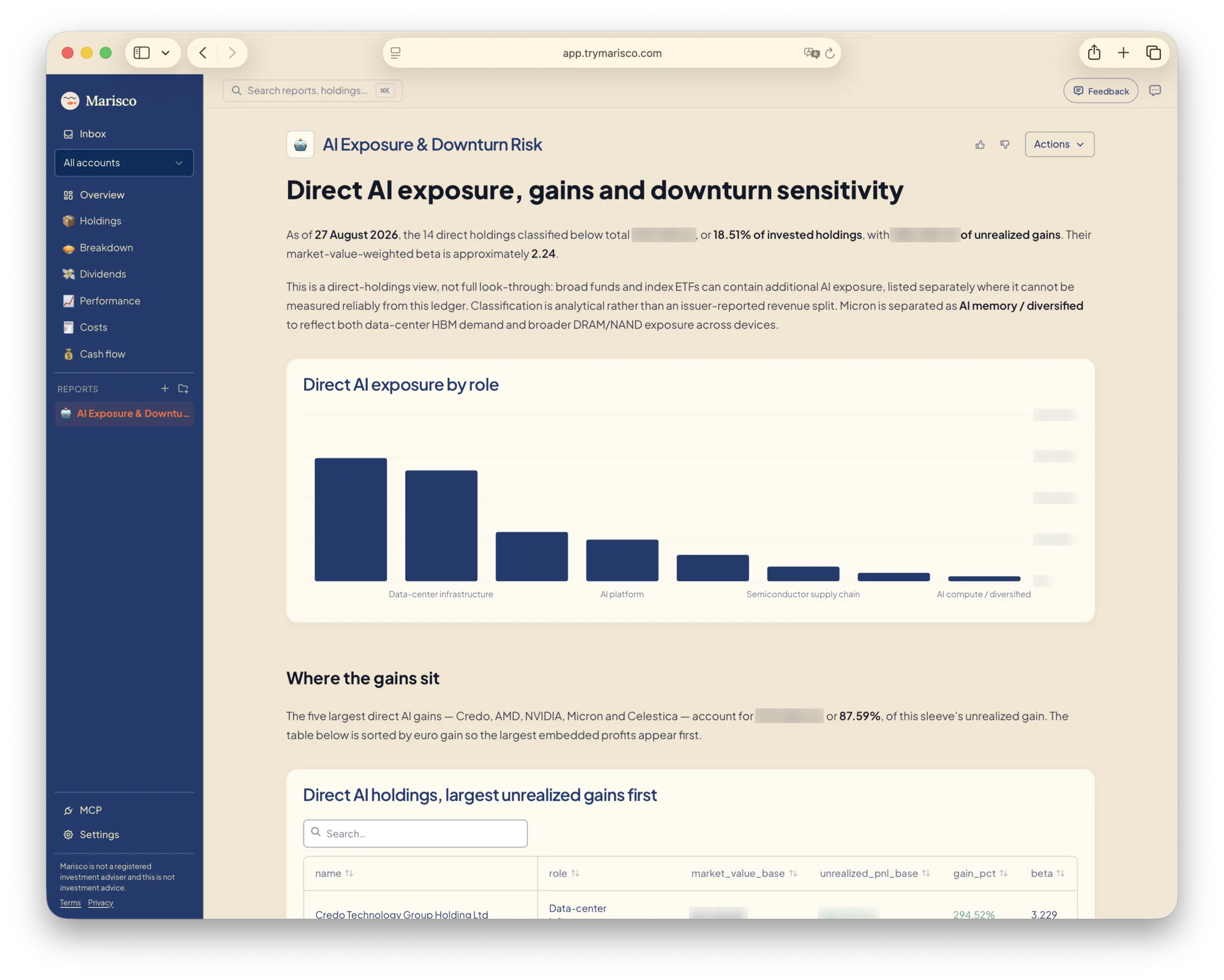Add a new report with plus icon
The height and width of the screenshot is (980, 1224).
click(x=165, y=389)
